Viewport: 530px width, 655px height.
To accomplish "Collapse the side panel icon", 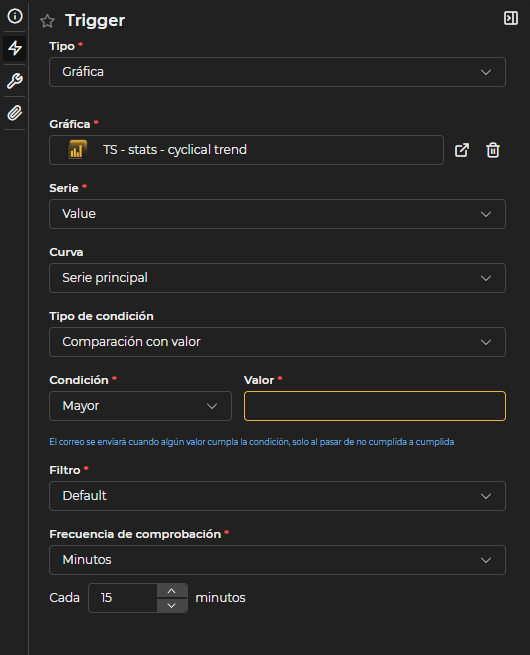I will pos(511,18).
